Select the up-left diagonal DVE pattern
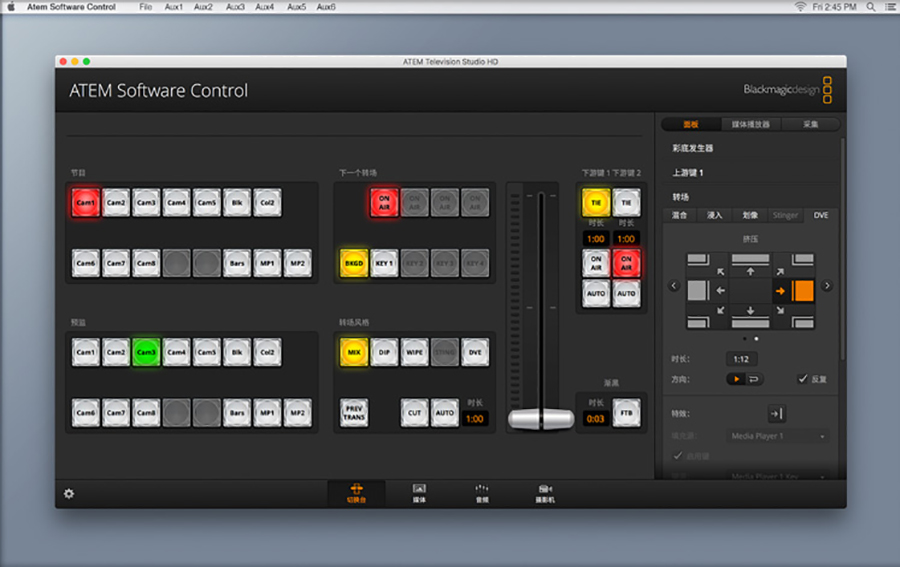This screenshot has width=900, height=567. [720, 272]
